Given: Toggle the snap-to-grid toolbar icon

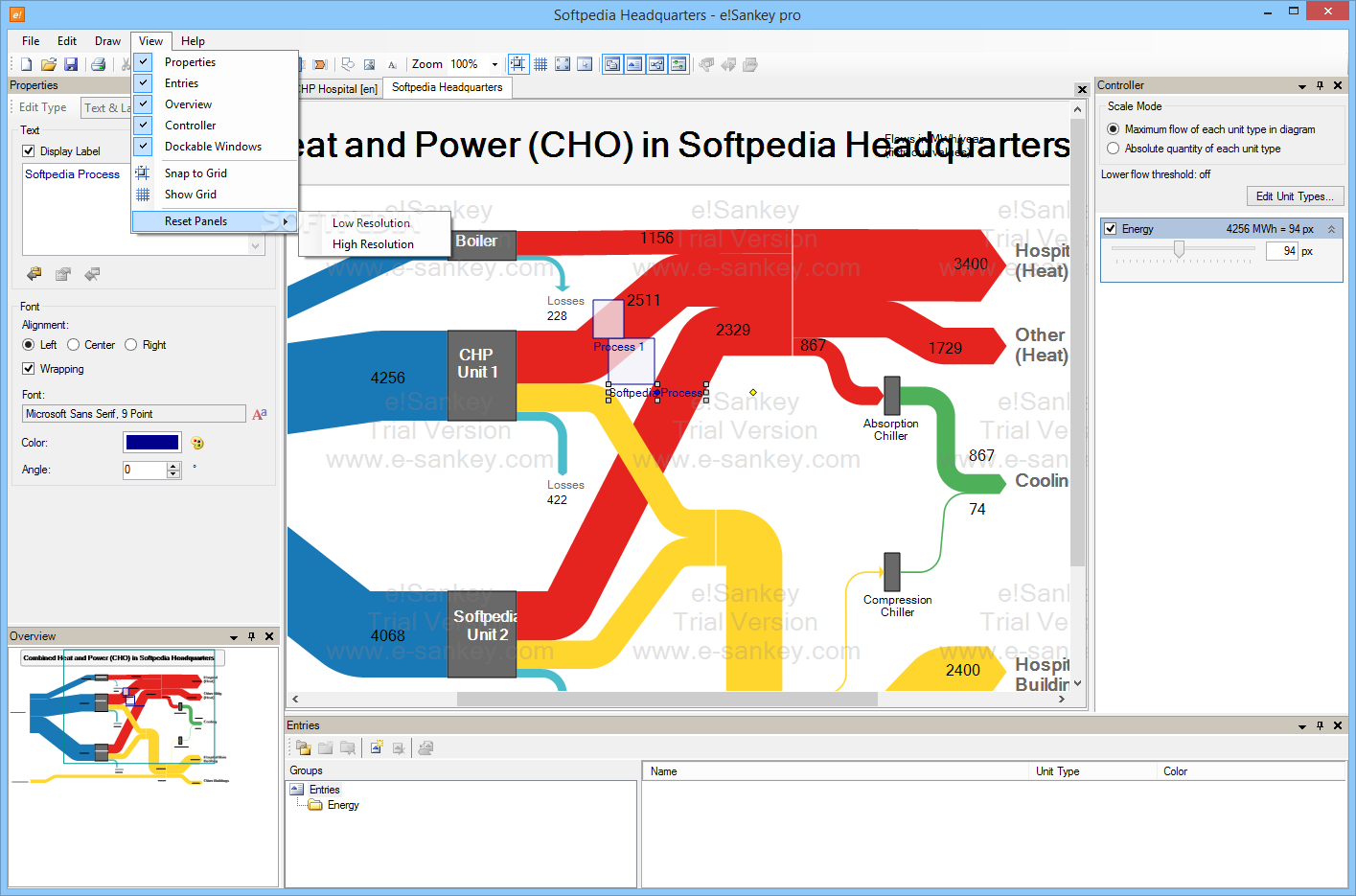Looking at the screenshot, I should tap(517, 64).
